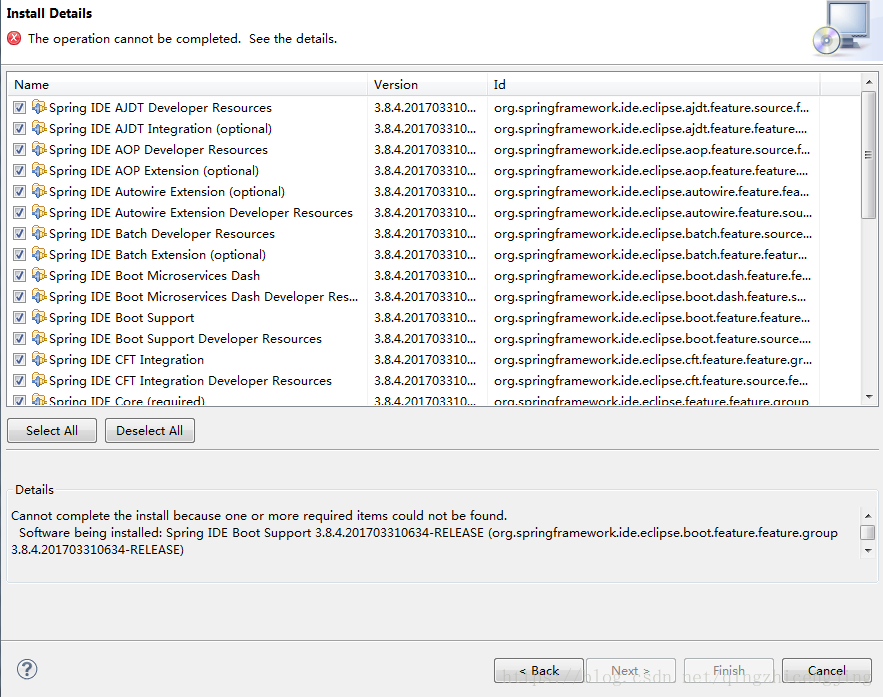The height and width of the screenshot is (697, 883).
Task: Uncheck Spring IDE Boot Support Developer Resources
Action: pos(20,339)
